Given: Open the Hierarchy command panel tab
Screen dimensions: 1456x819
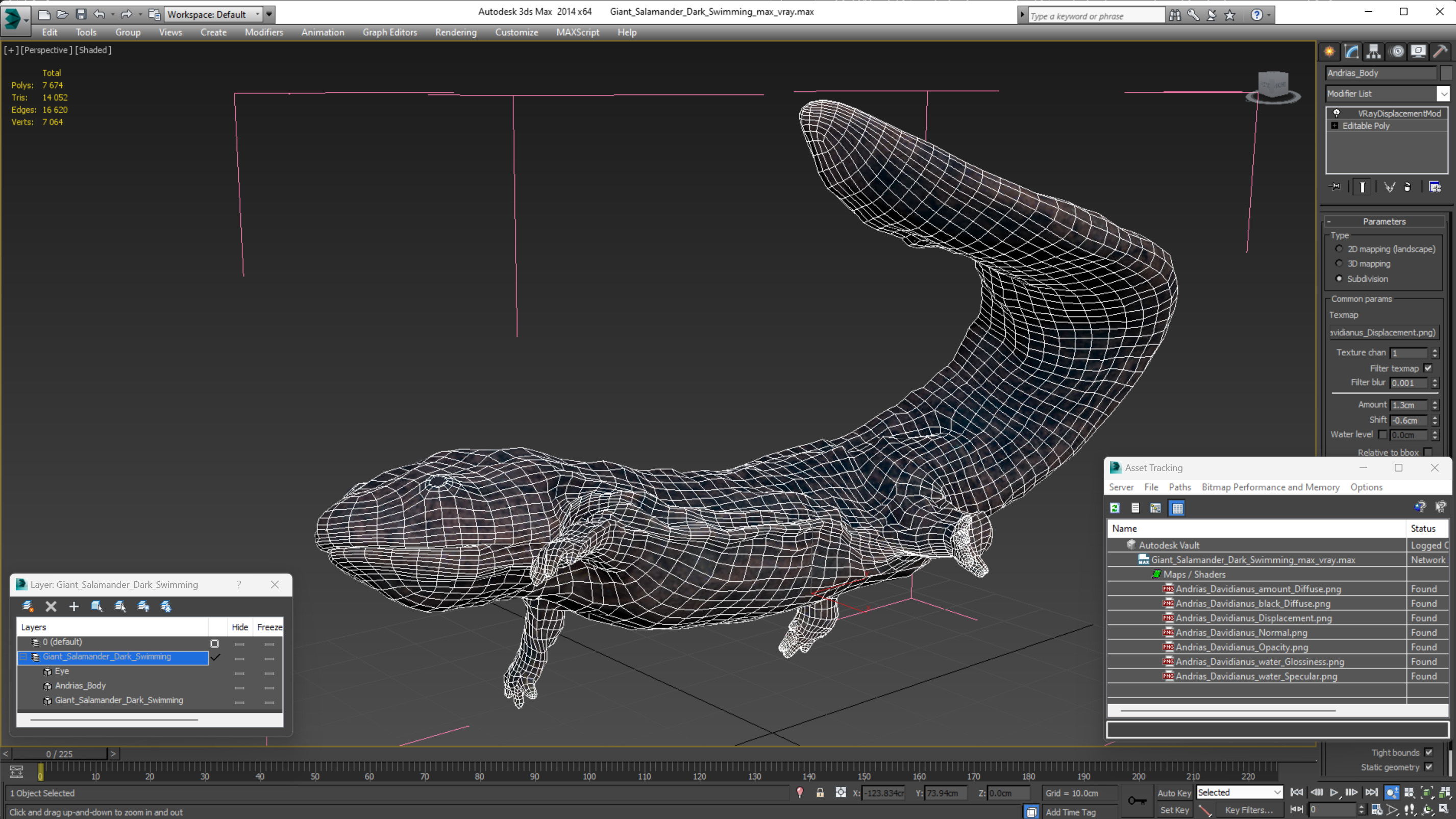Looking at the screenshot, I should [1373, 52].
